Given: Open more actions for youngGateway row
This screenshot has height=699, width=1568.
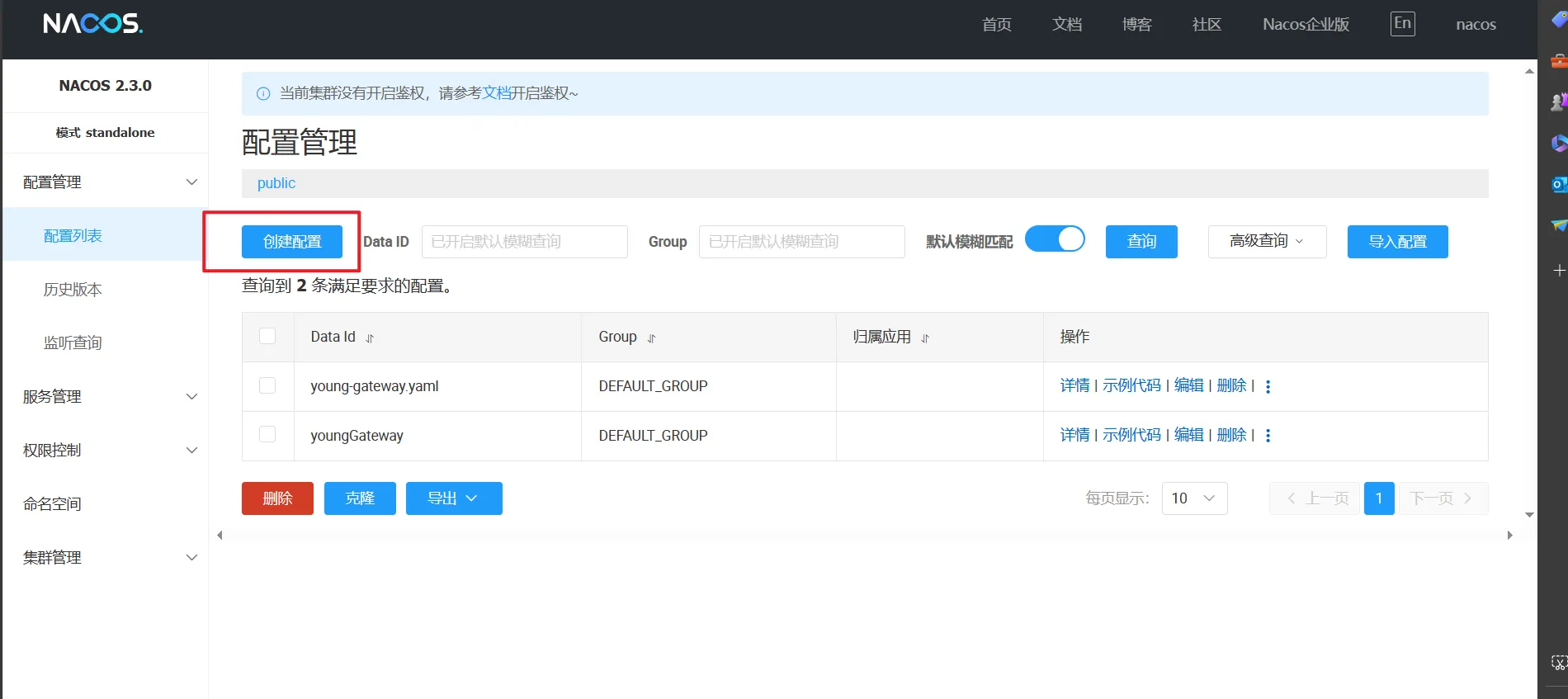Looking at the screenshot, I should [x=1268, y=436].
